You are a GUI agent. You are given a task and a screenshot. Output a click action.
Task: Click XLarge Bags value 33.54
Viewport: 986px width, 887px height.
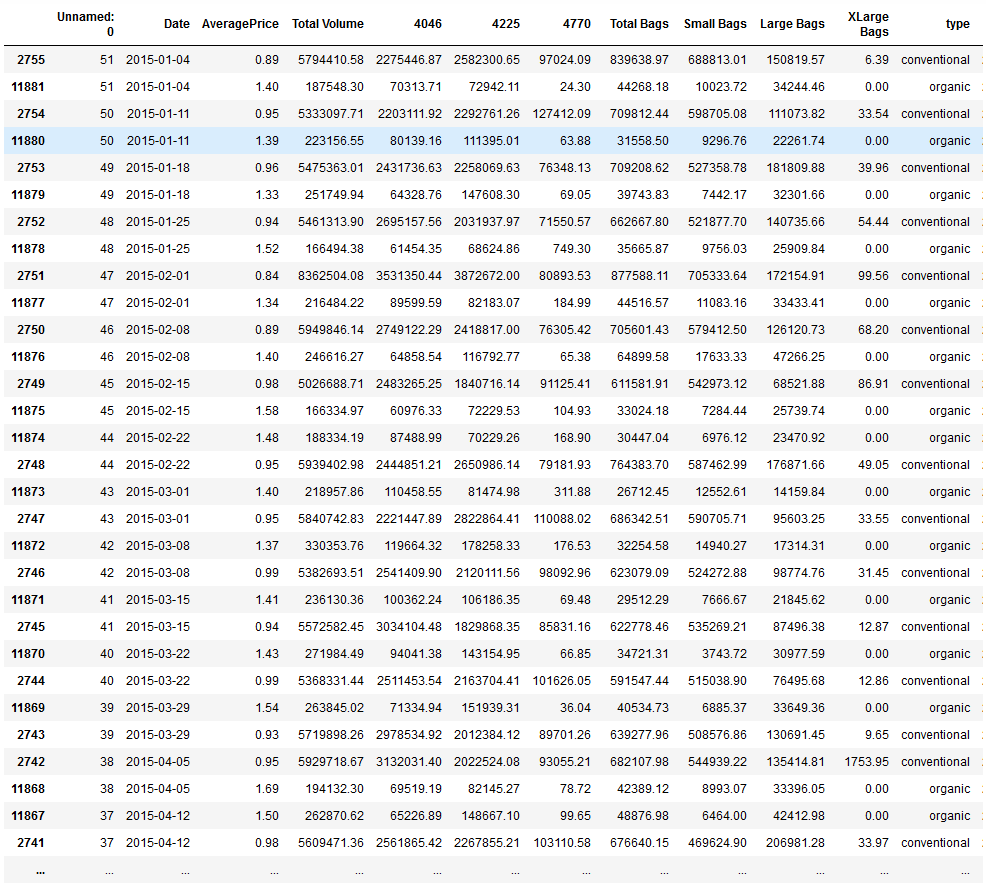click(x=873, y=114)
